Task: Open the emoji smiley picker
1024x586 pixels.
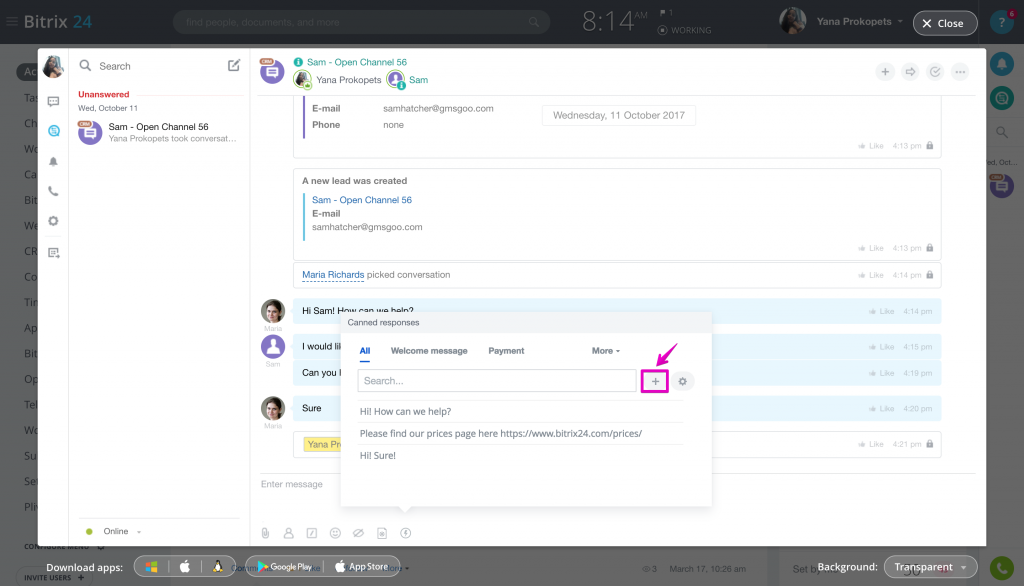Action: [x=335, y=533]
